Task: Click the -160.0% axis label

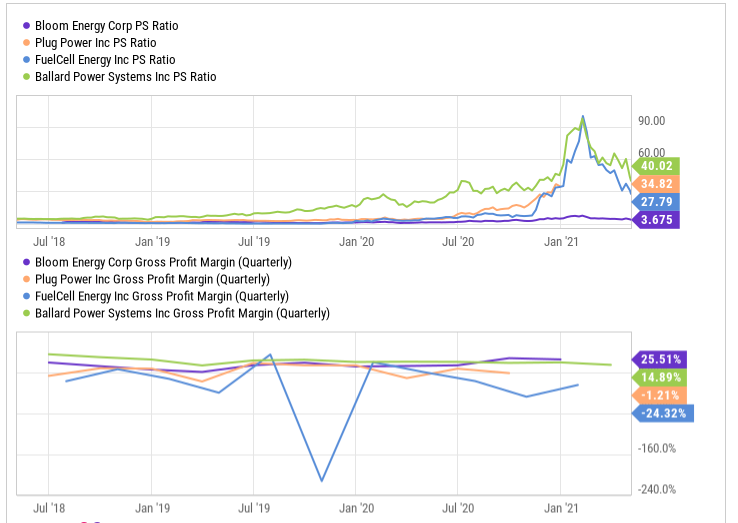Action: [657, 448]
